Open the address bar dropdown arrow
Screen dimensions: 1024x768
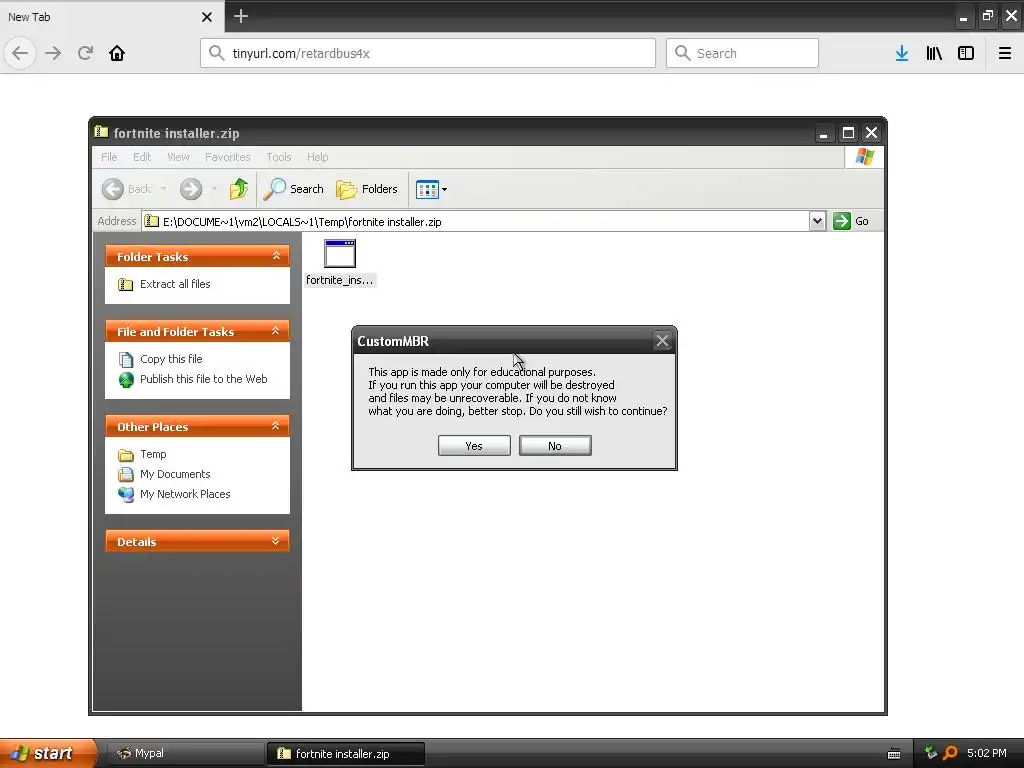tap(817, 221)
